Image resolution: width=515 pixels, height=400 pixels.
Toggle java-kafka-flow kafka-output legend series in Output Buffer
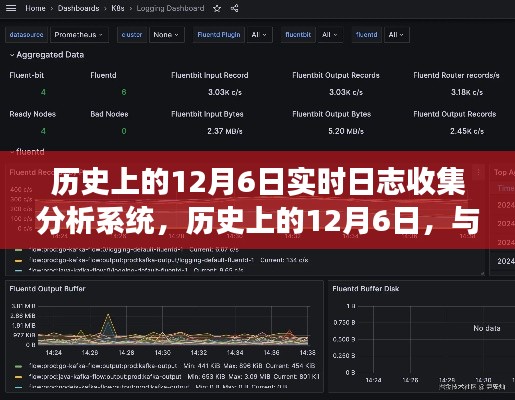tap(105, 377)
